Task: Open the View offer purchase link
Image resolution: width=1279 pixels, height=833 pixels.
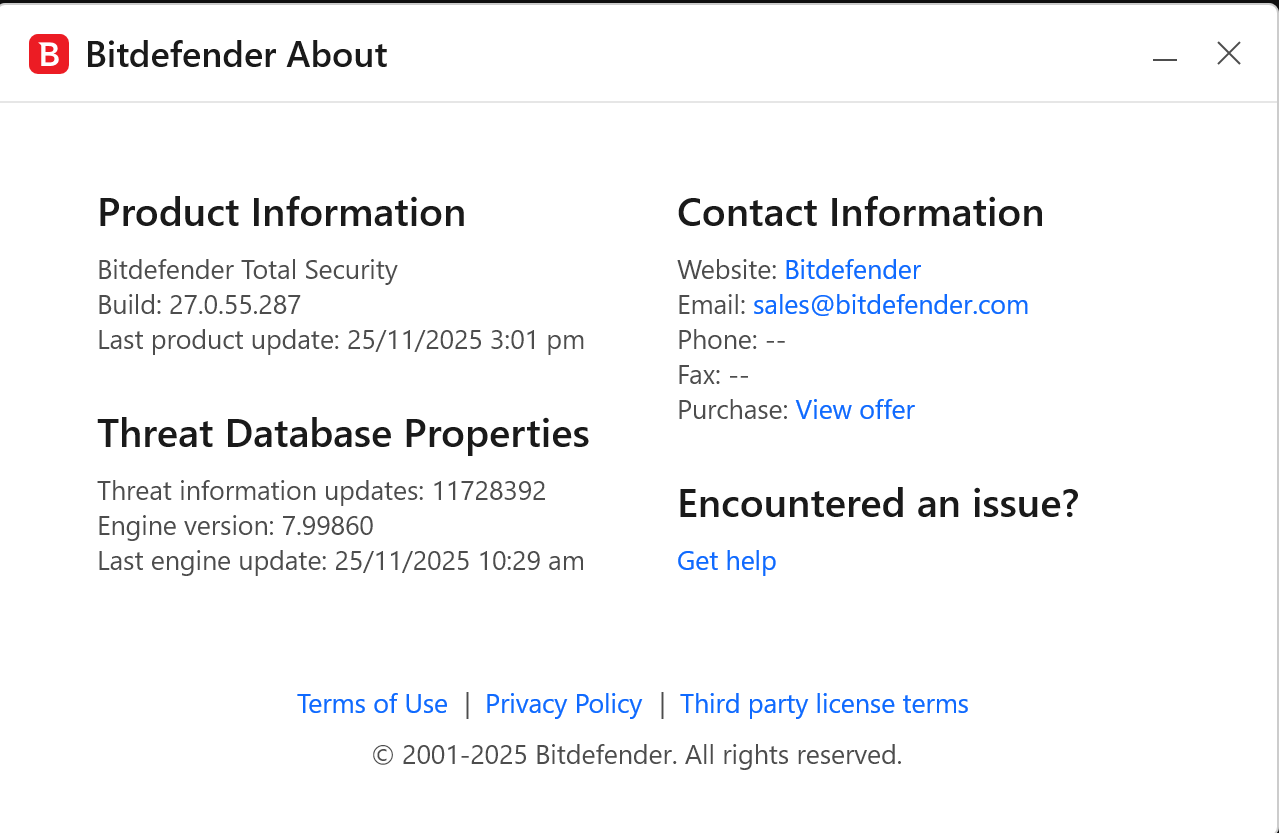Action: coord(855,410)
